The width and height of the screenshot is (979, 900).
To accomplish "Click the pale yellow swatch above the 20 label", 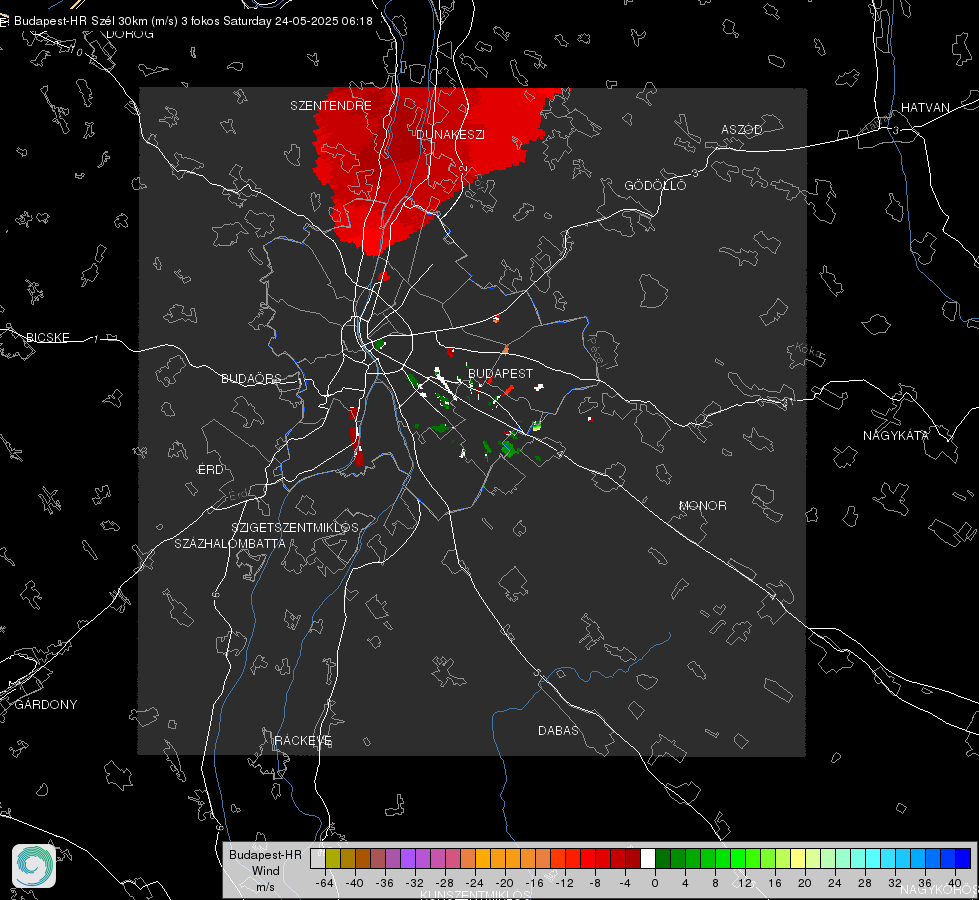I will click(x=798, y=858).
